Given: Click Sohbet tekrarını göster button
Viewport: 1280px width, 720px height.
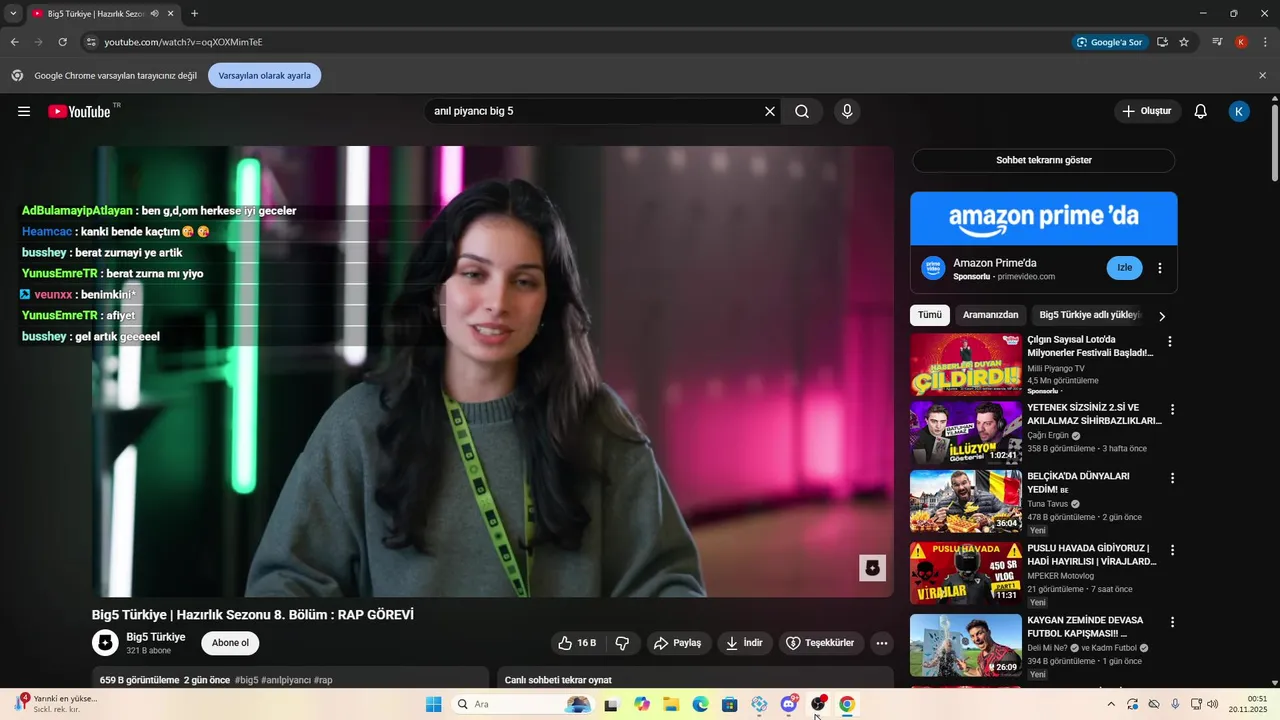Looking at the screenshot, I should point(1043,160).
